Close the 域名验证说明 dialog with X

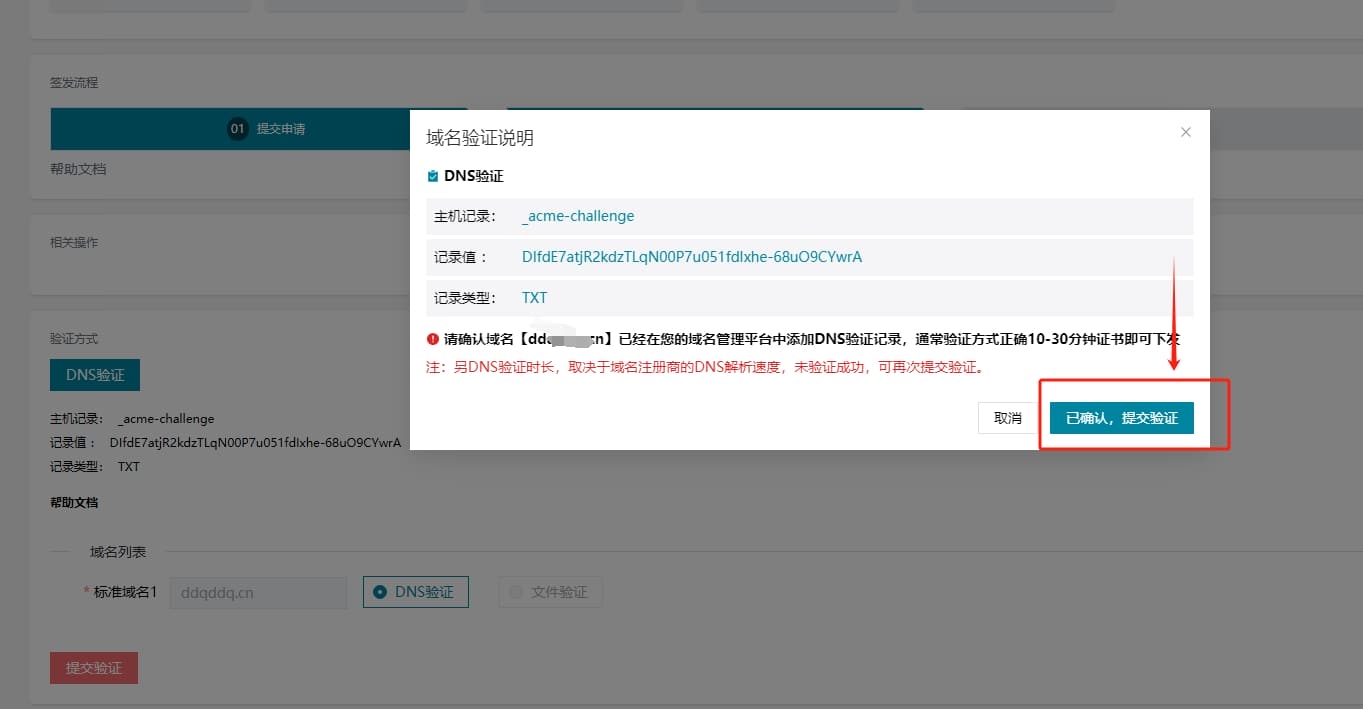coord(1185,132)
